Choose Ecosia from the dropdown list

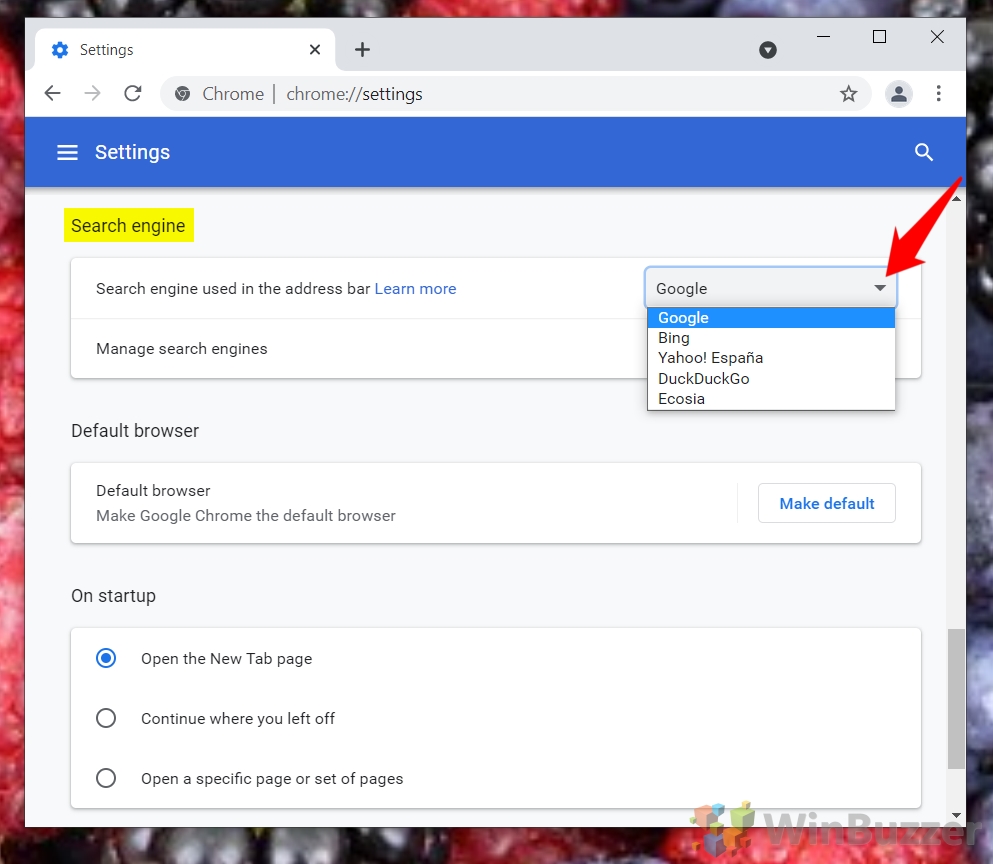click(771, 398)
